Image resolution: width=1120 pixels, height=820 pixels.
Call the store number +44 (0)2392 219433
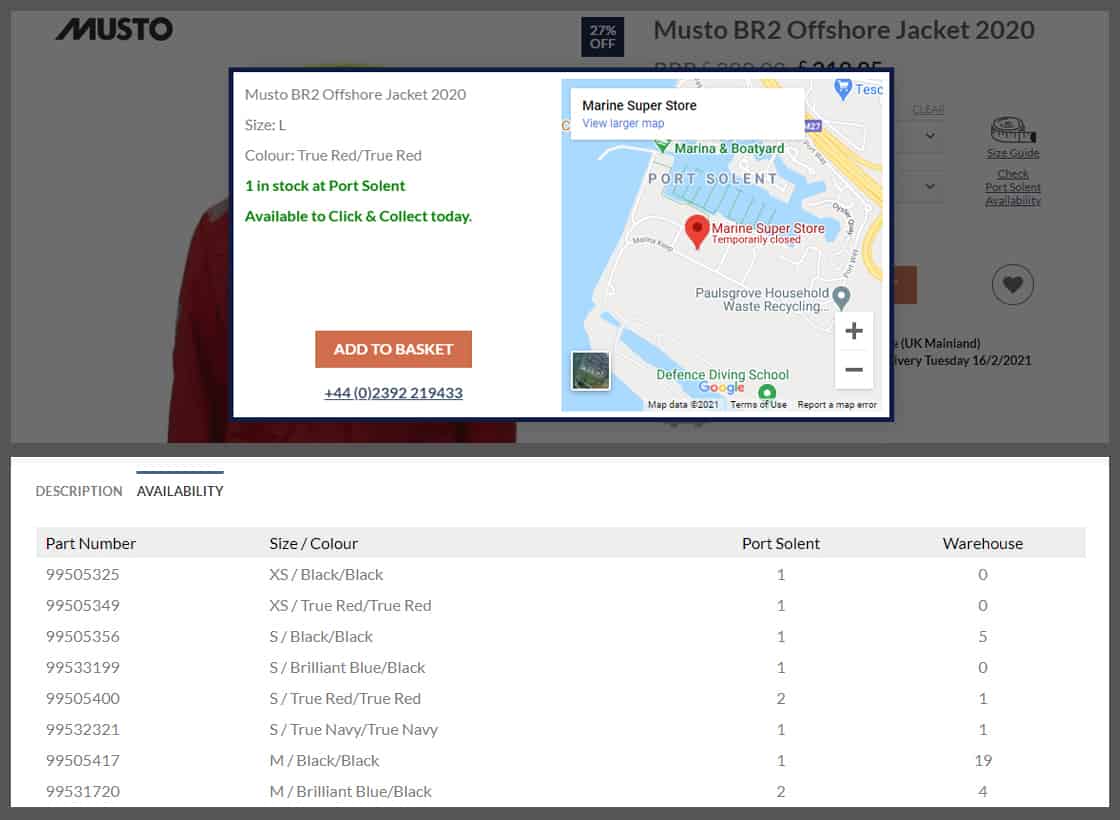coord(394,393)
